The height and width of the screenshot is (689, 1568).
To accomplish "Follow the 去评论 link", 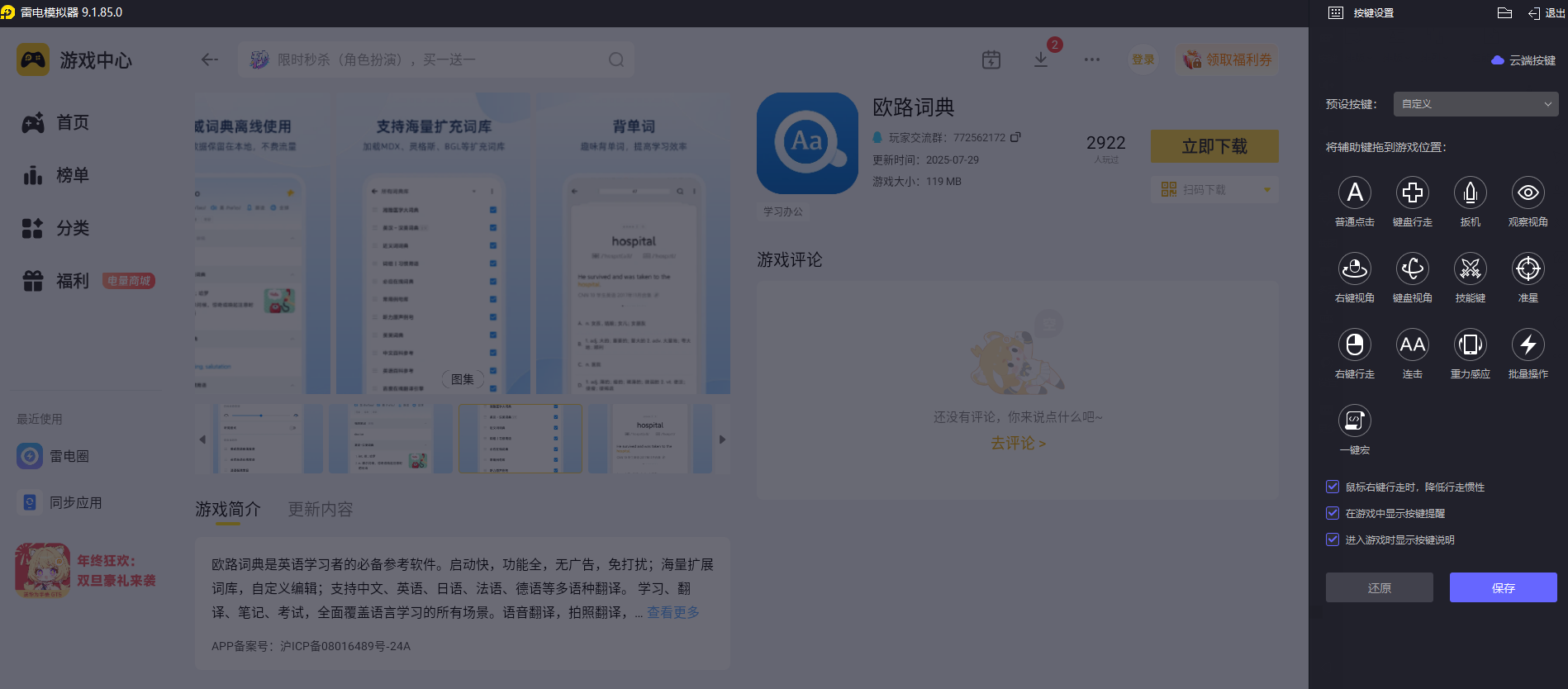I will (x=1018, y=443).
